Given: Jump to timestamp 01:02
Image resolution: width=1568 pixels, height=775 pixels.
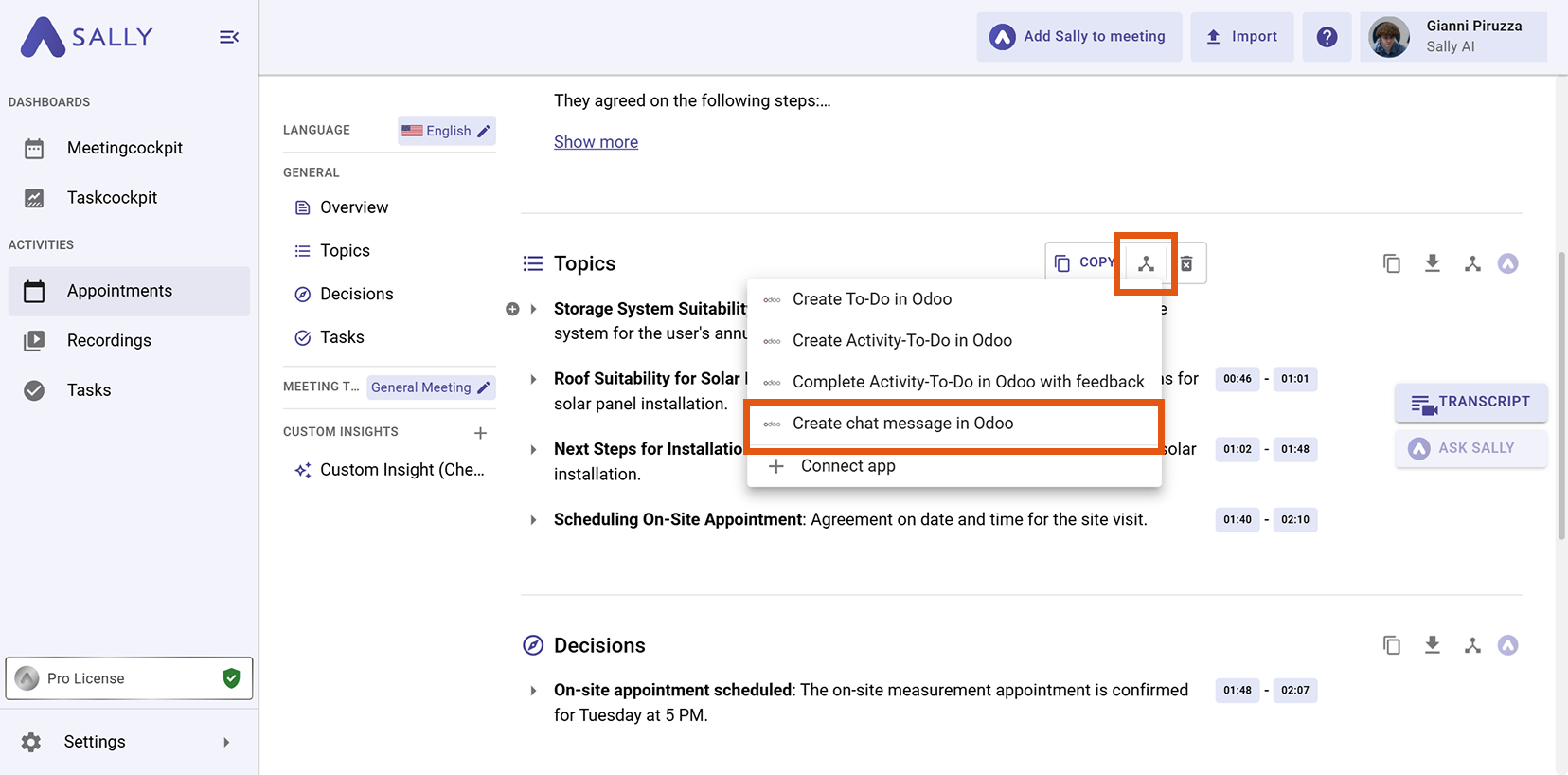Looking at the screenshot, I should click(1237, 449).
